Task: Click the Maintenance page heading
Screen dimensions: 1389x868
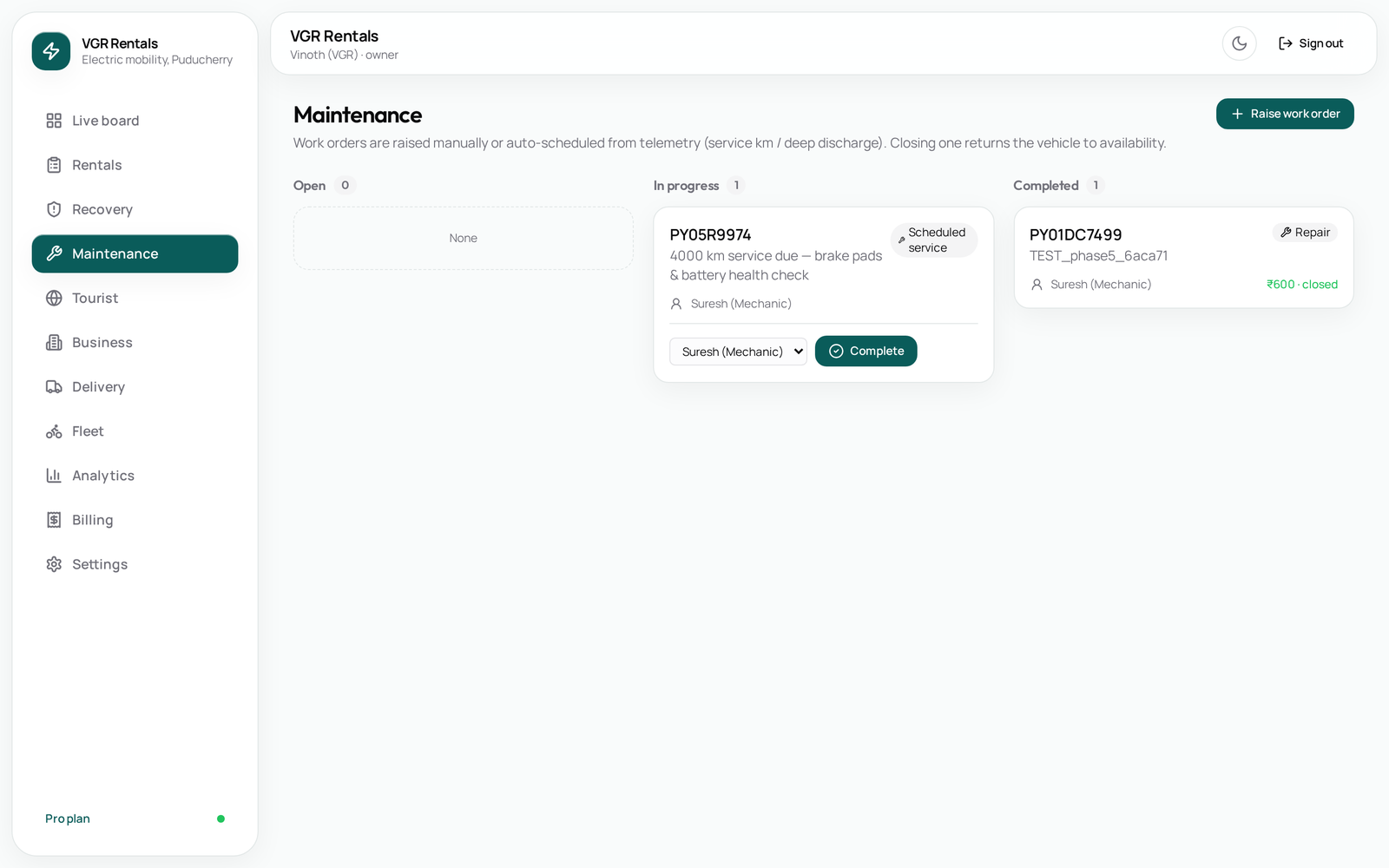Action: (x=358, y=115)
